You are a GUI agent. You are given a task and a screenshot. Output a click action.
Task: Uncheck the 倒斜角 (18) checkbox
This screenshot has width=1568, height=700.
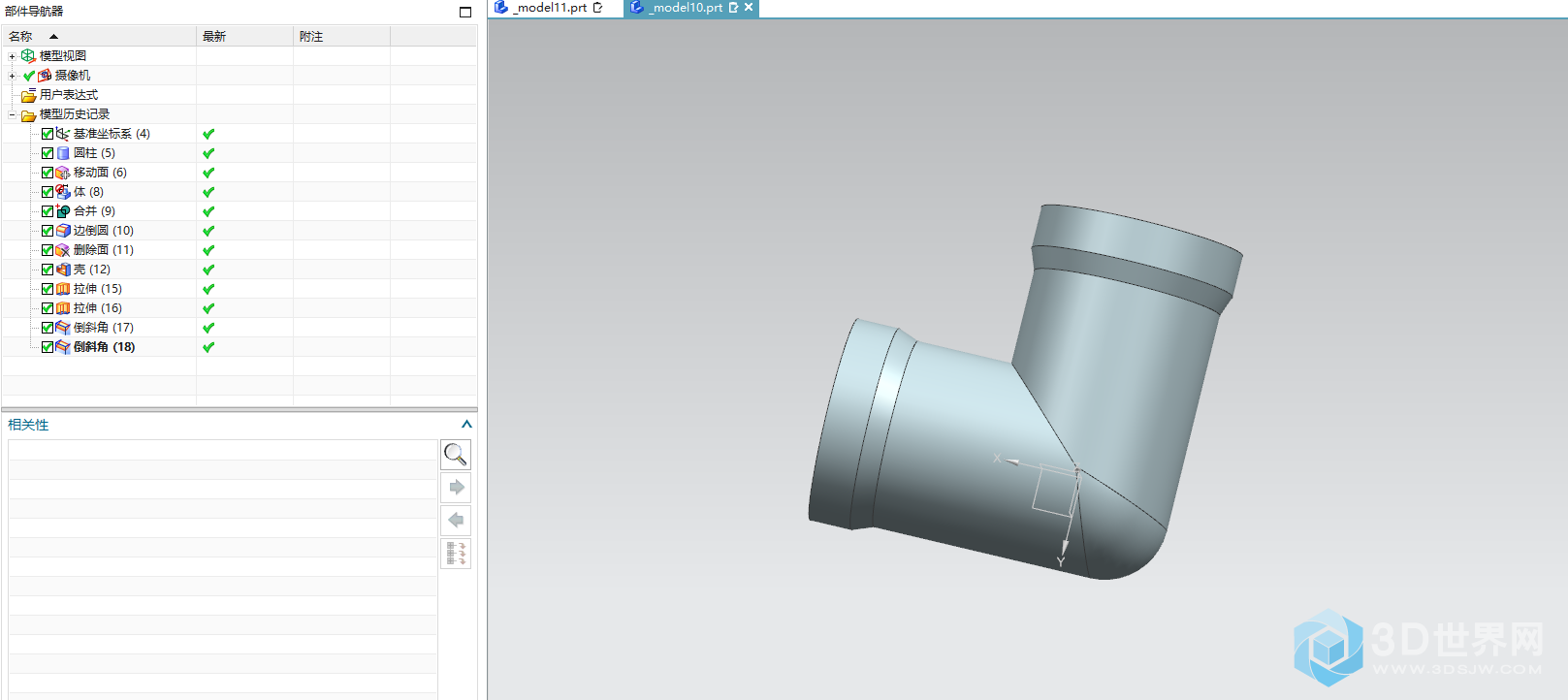coord(48,347)
